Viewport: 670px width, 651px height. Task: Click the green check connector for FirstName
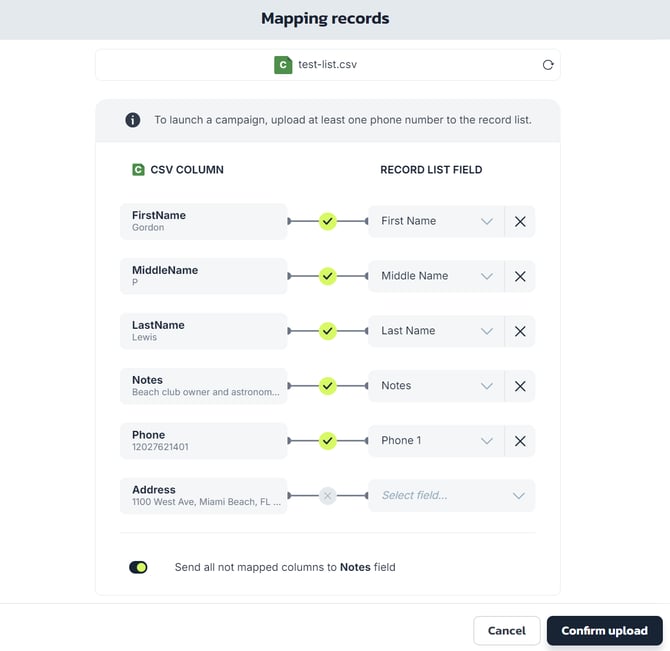[327, 221]
